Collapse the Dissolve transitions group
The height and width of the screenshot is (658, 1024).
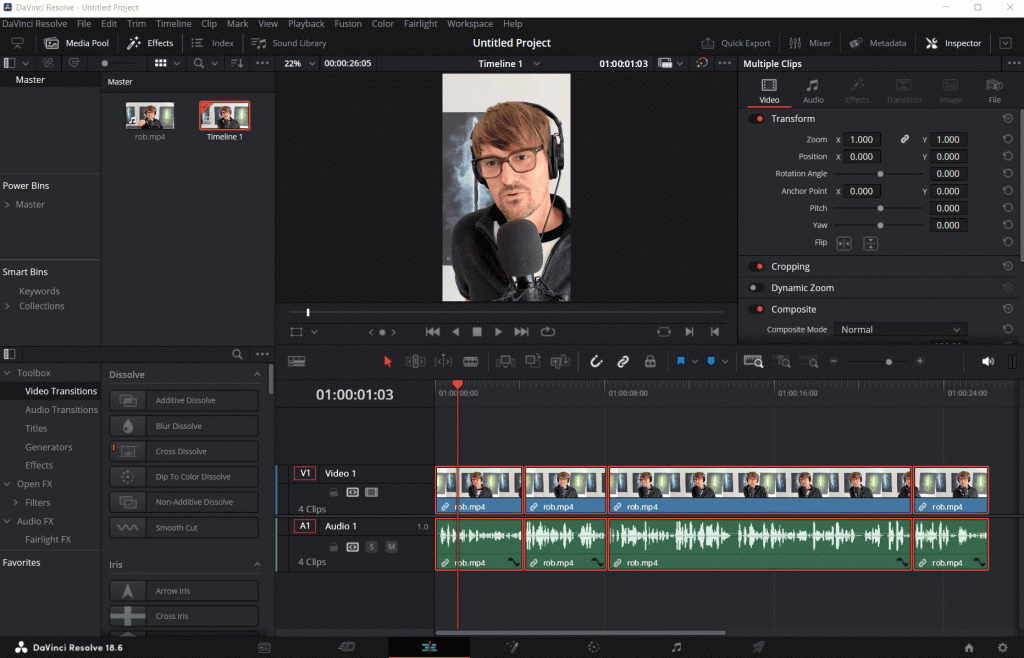pyautogui.click(x=257, y=375)
